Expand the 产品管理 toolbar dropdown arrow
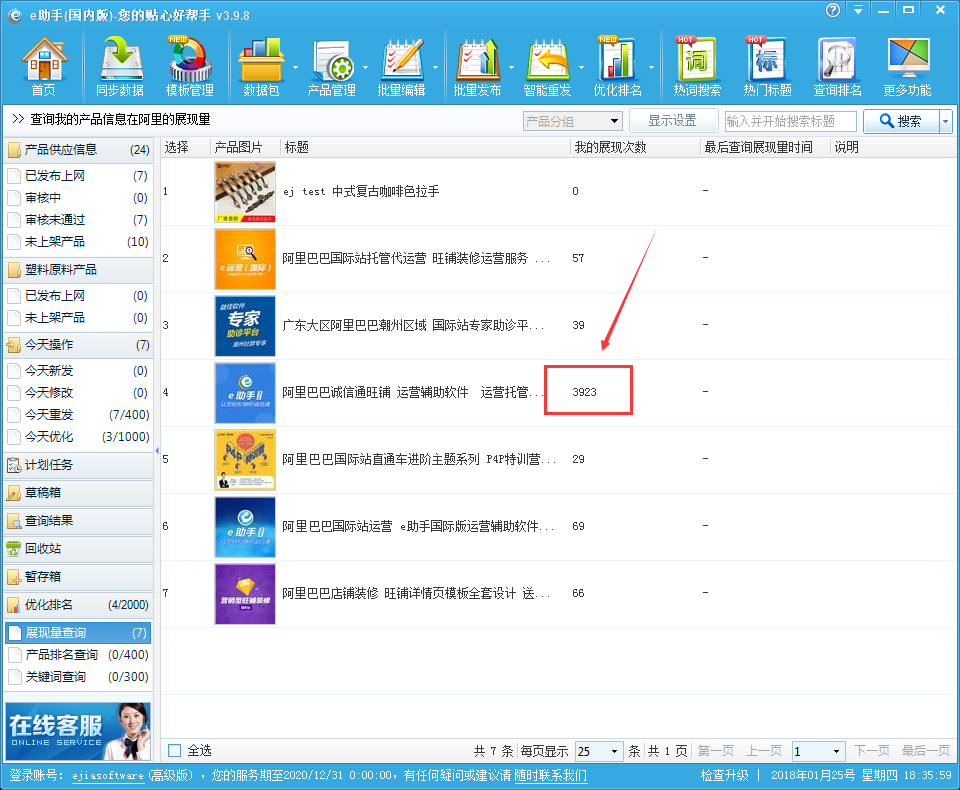The height and width of the screenshot is (790, 960). tap(366, 67)
